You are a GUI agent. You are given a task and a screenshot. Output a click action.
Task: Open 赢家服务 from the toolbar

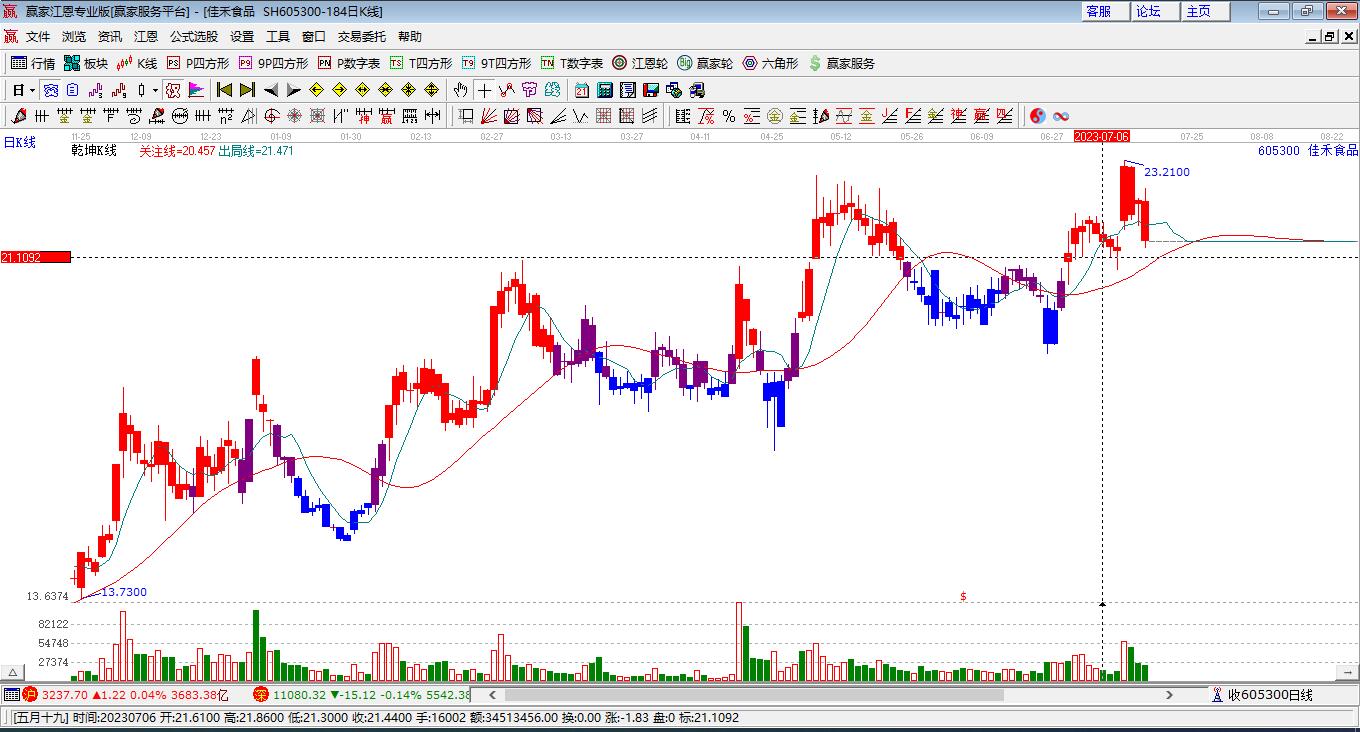tap(841, 63)
